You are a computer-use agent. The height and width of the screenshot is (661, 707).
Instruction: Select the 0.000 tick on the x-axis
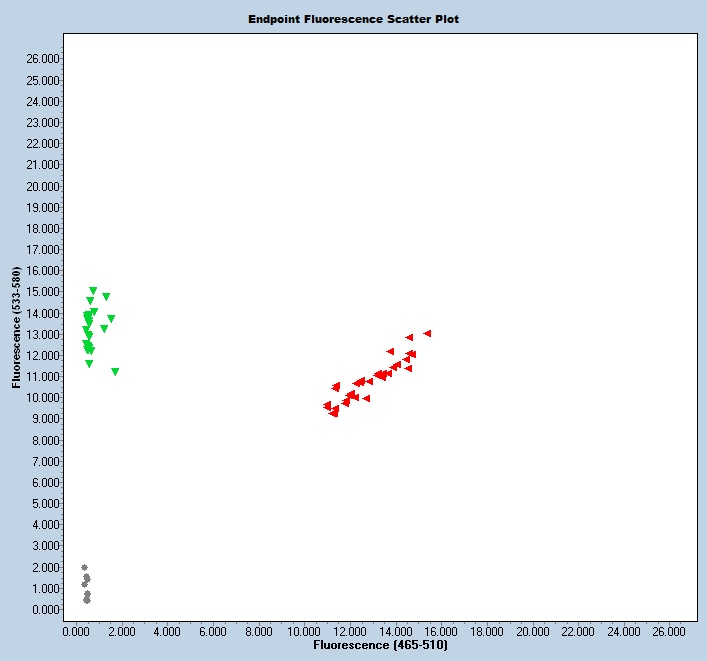pos(76,631)
